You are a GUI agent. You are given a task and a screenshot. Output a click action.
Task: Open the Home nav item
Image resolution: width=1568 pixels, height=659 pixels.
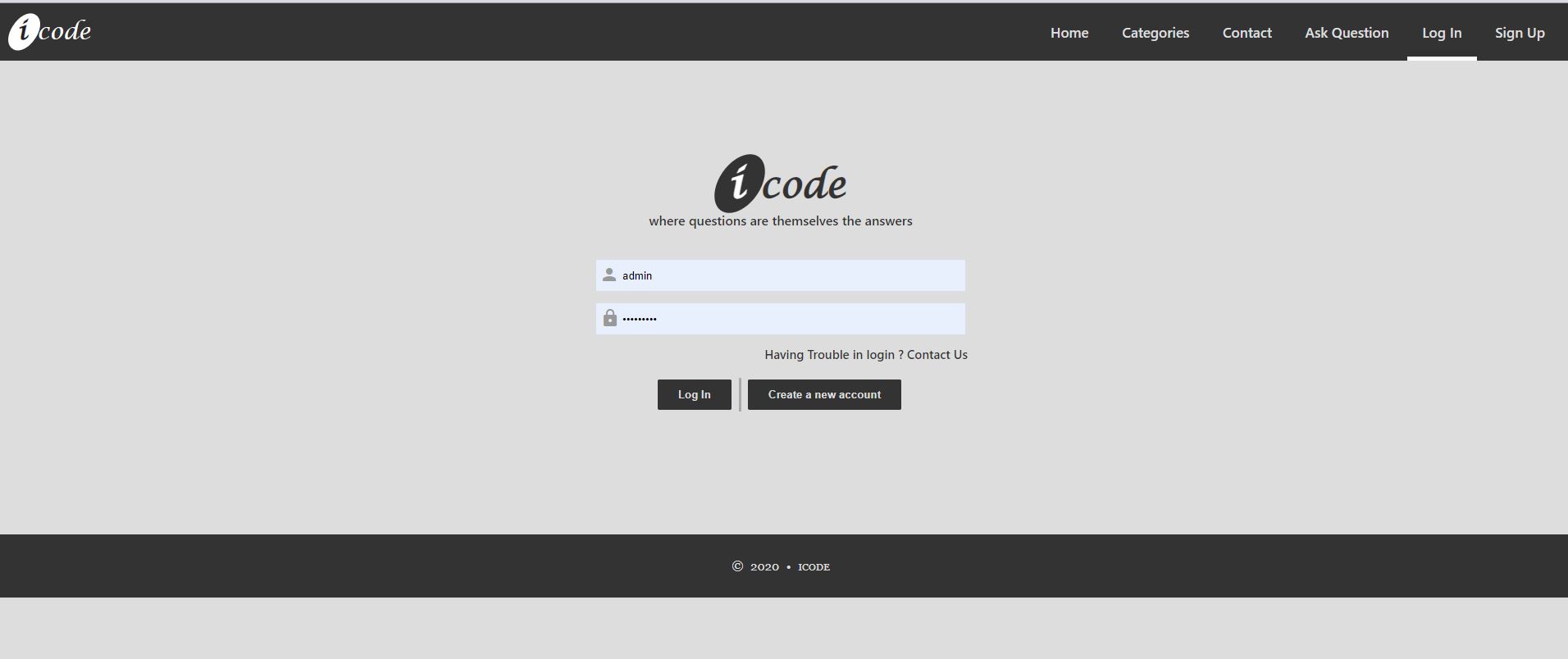[x=1069, y=33]
